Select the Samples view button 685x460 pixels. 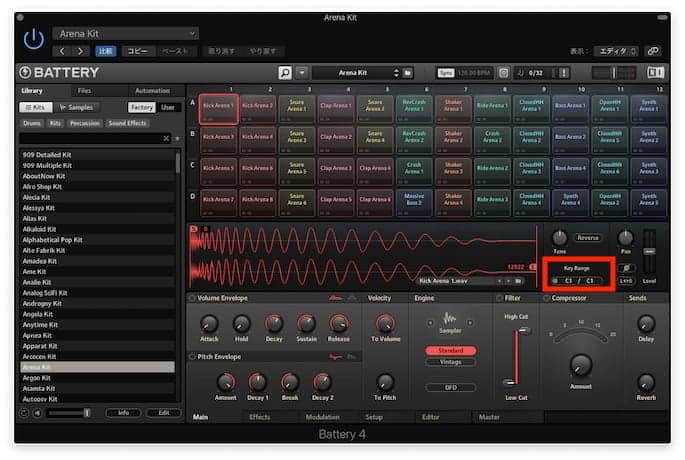click(76, 107)
